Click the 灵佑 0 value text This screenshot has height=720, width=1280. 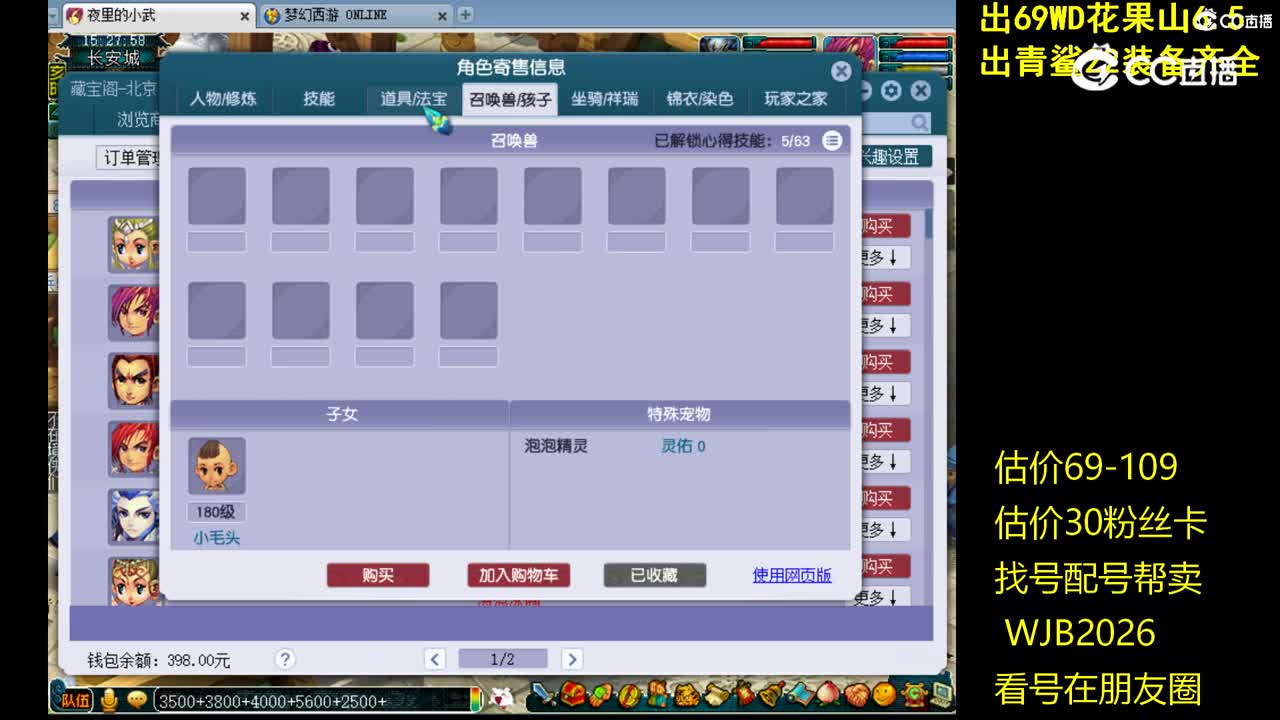683,446
